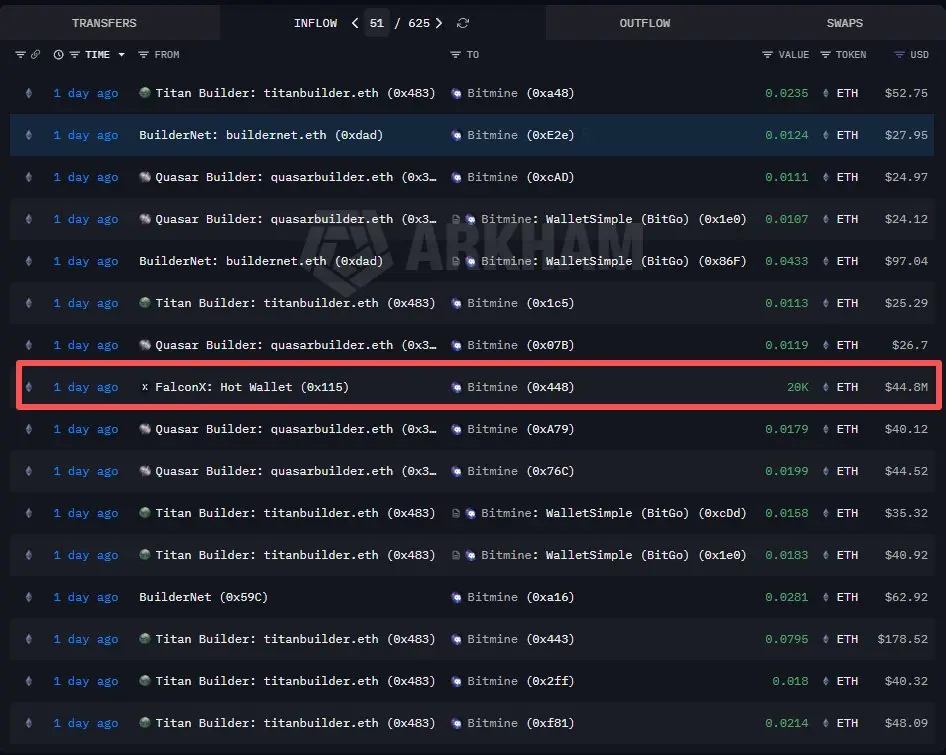This screenshot has width=946, height=755.
Task: Open the SWAPS tab
Action: click(844, 23)
